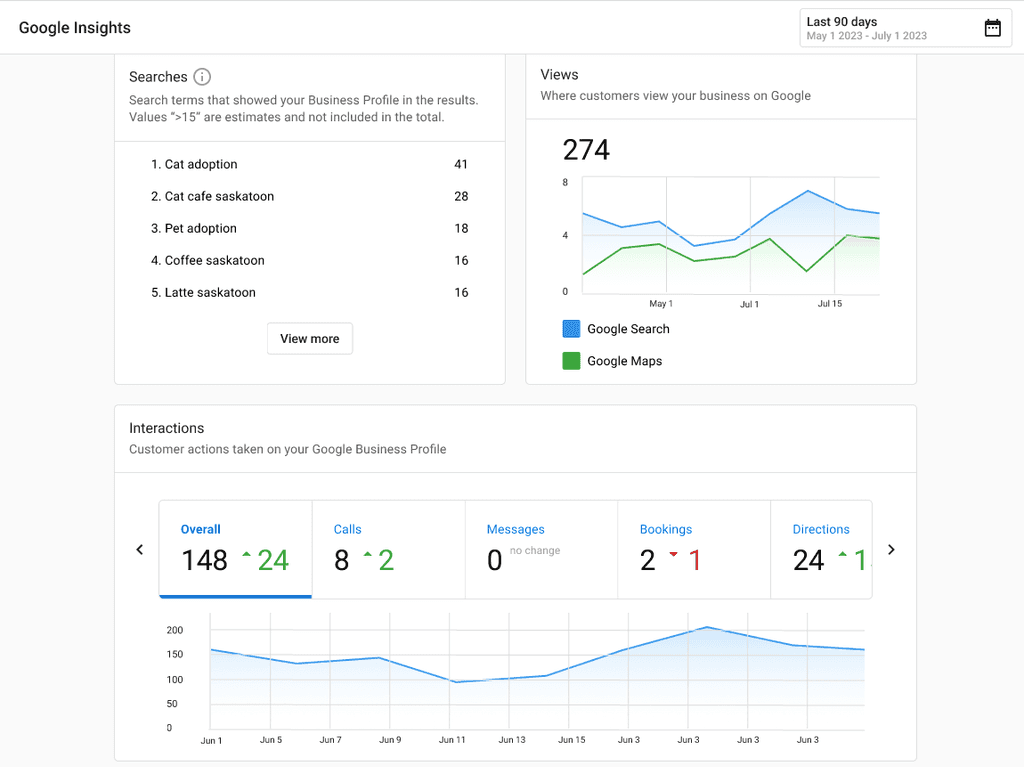
Task: Click the info icon beside Searches
Action: click(x=203, y=77)
